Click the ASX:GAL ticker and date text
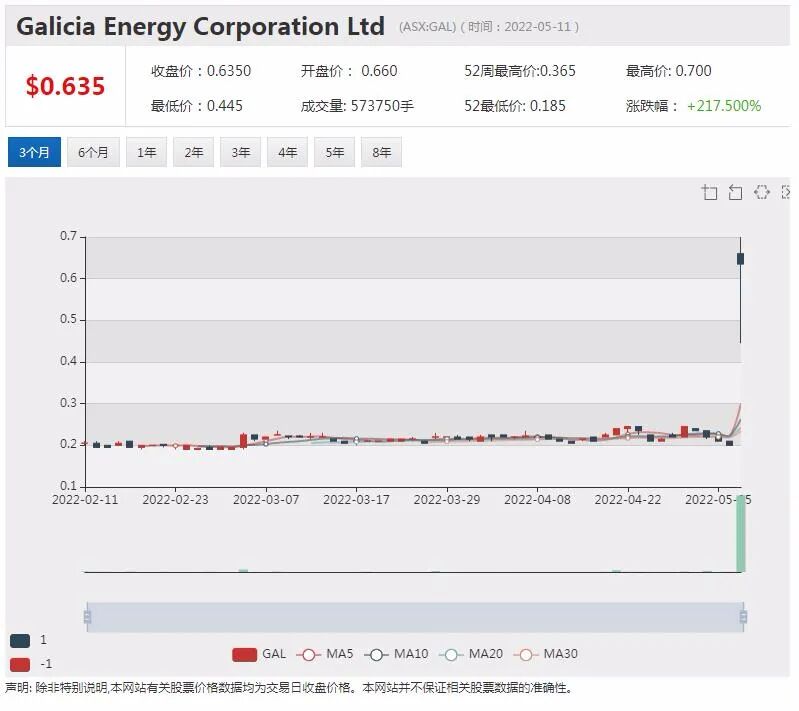Viewport: 799px width, 711px height. tap(489, 27)
